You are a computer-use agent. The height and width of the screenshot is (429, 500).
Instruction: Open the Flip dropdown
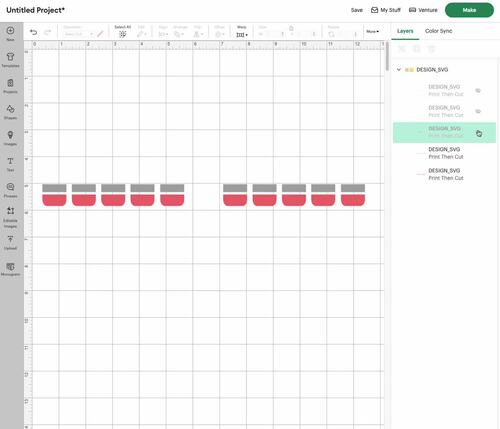(x=198, y=34)
